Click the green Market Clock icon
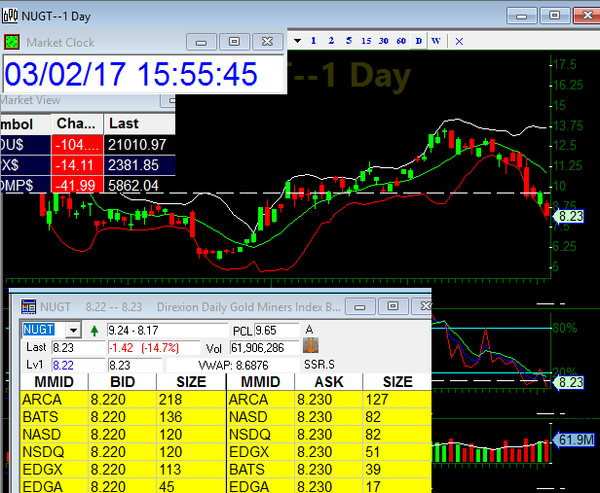 coord(11,42)
